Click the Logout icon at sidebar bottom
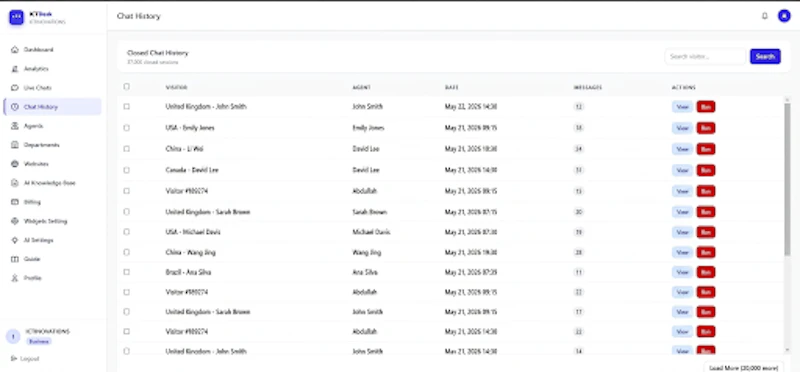This screenshot has width=800, height=372. point(14,359)
